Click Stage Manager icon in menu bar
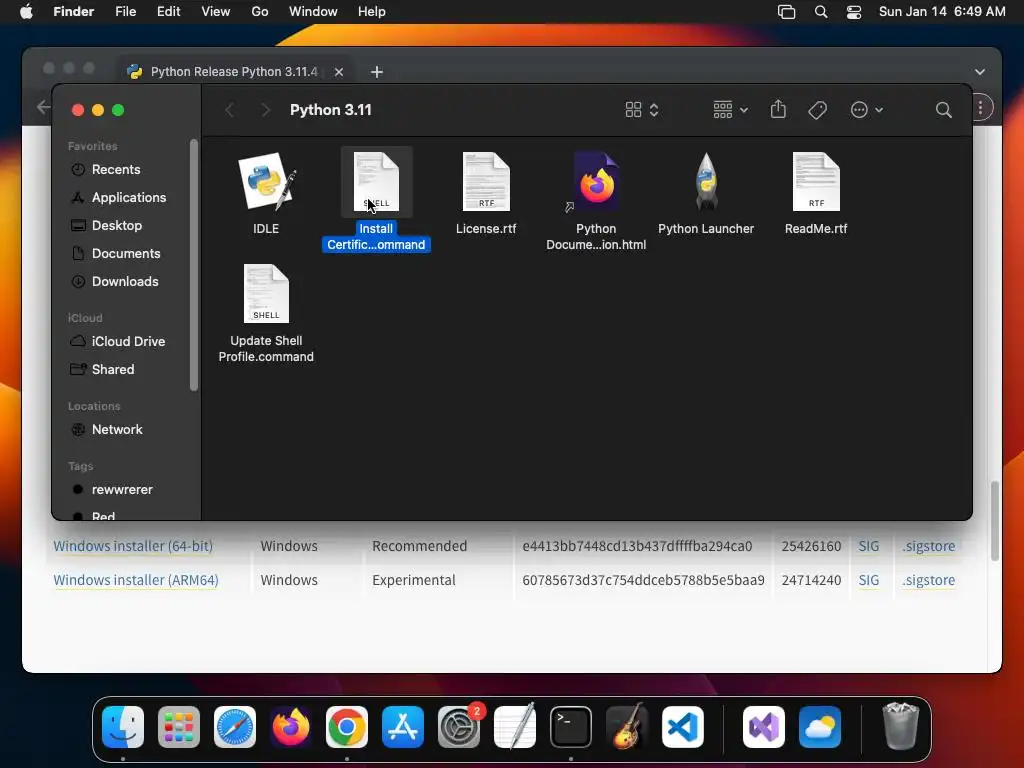The height and width of the screenshot is (768, 1024). pyautogui.click(x=786, y=12)
